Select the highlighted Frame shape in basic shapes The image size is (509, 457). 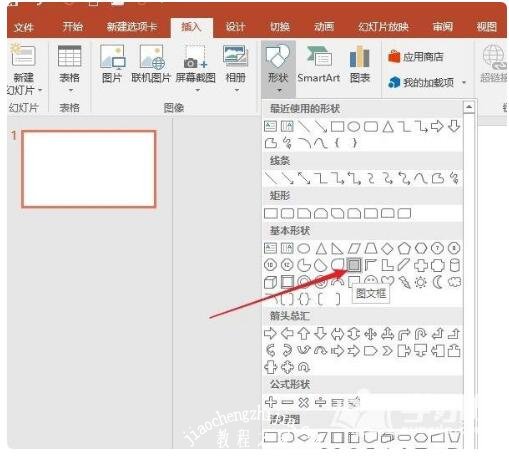pyautogui.click(x=354, y=265)
